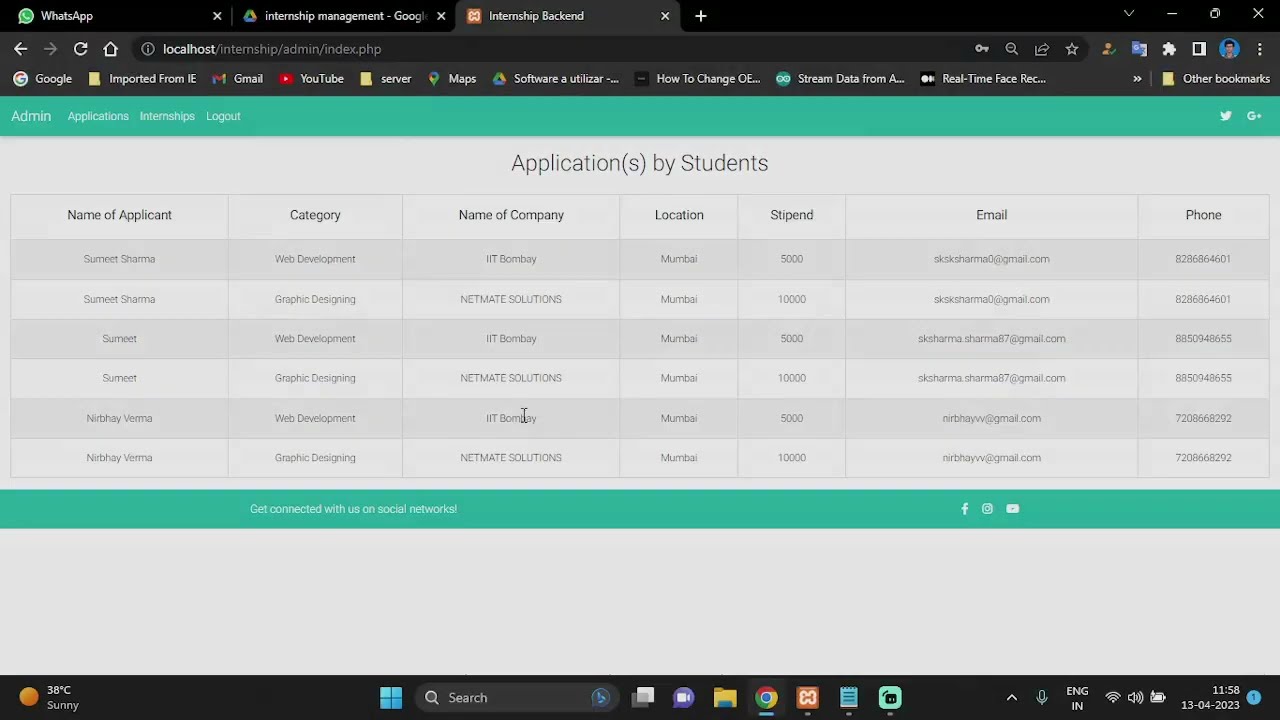Open the Notepad taskbar icon
The width and height of the screenshot is (1280, 720).
pyautogui.click(x=849, y=698)
